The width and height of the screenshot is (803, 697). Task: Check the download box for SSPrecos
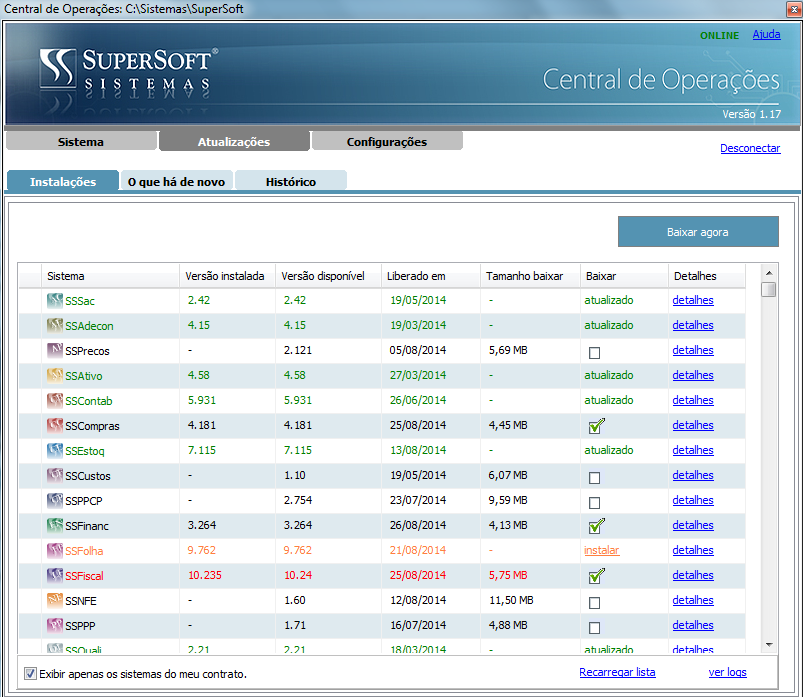pos(595,353)
